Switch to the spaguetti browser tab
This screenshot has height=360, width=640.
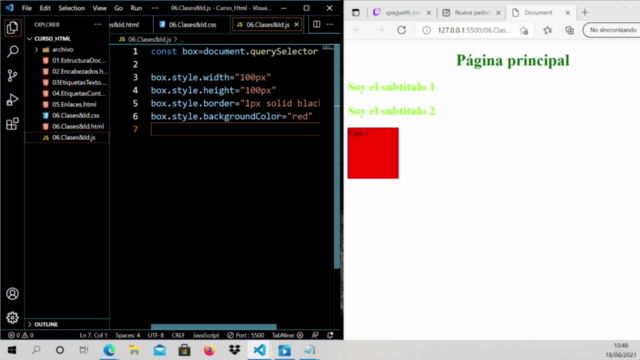point(402,13)
